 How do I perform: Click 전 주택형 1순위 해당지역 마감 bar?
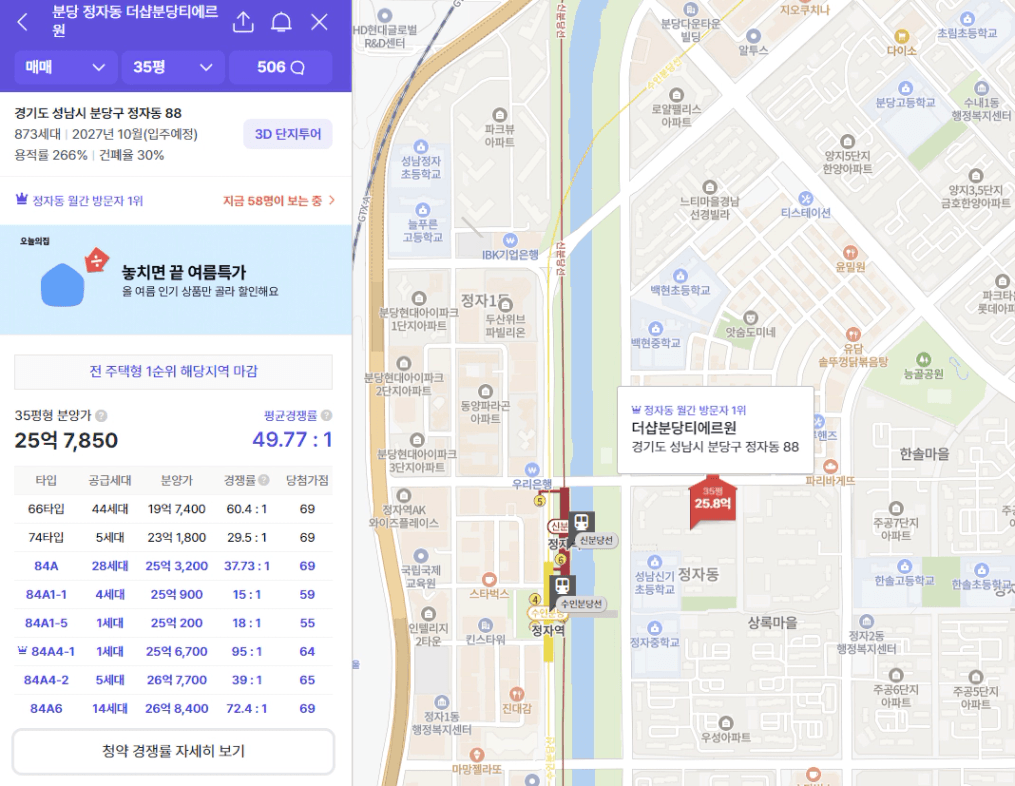(x=173, y=371)
